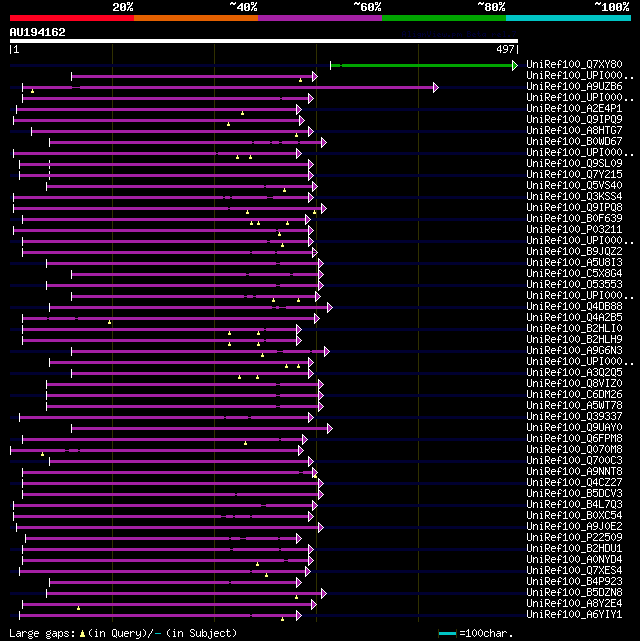
Task: Select the UniRef100_A5U8I3 label
Action: point(574,262)
